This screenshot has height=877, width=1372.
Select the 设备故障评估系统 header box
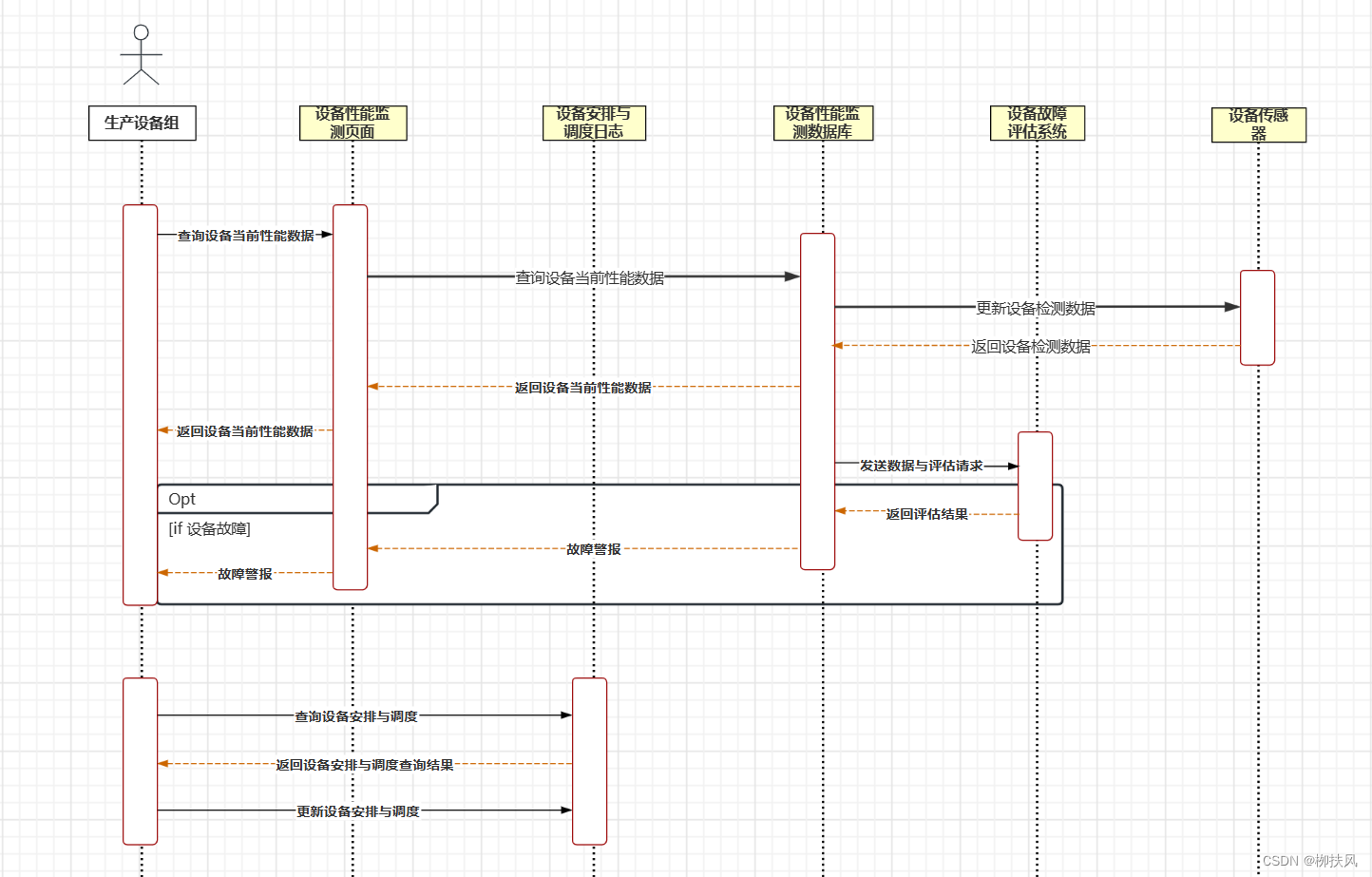1038,123
